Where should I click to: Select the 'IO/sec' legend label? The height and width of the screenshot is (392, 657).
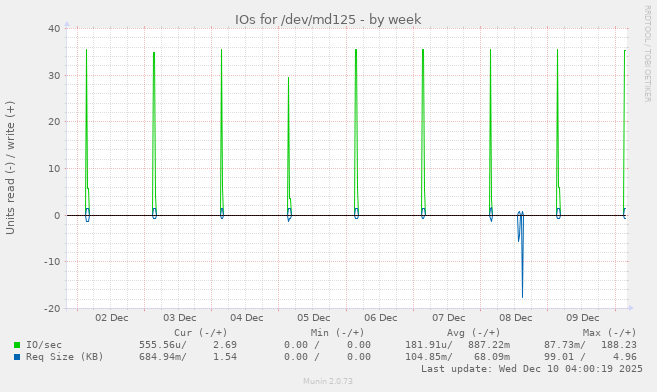[x=44, y=345]
